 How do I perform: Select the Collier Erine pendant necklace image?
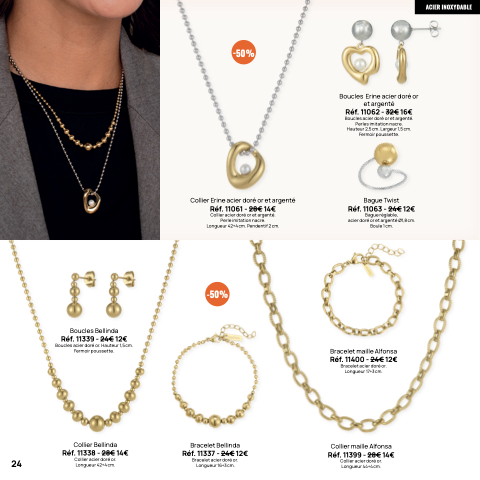point(244,95)
